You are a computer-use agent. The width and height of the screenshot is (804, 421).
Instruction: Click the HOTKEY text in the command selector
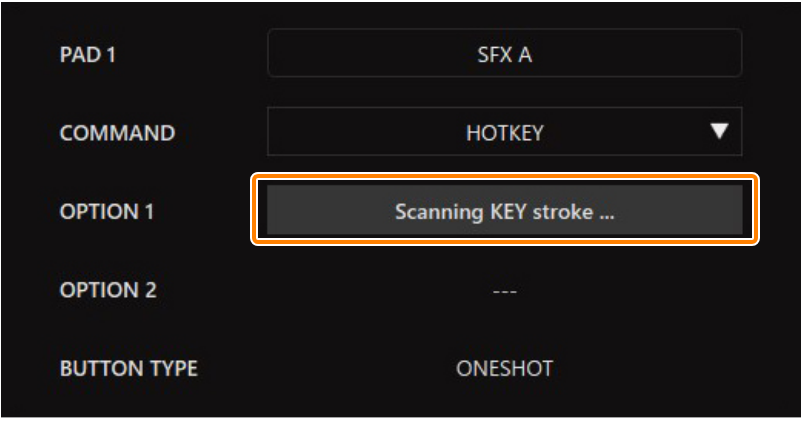505,133
